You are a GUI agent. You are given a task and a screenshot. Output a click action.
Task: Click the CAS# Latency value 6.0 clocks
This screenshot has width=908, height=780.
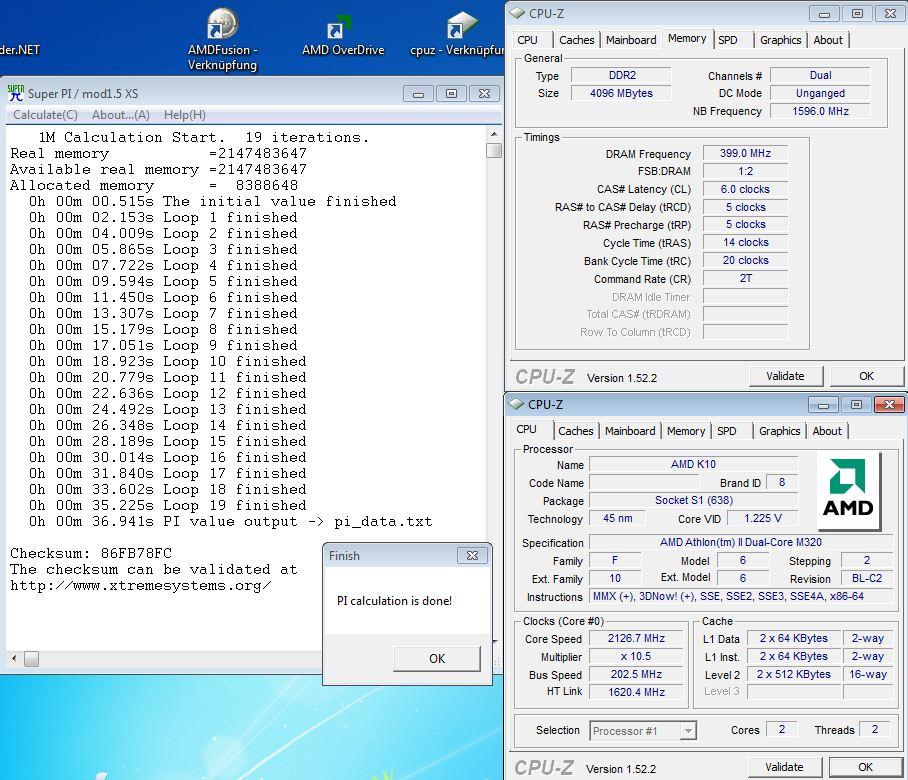(745, 189)
